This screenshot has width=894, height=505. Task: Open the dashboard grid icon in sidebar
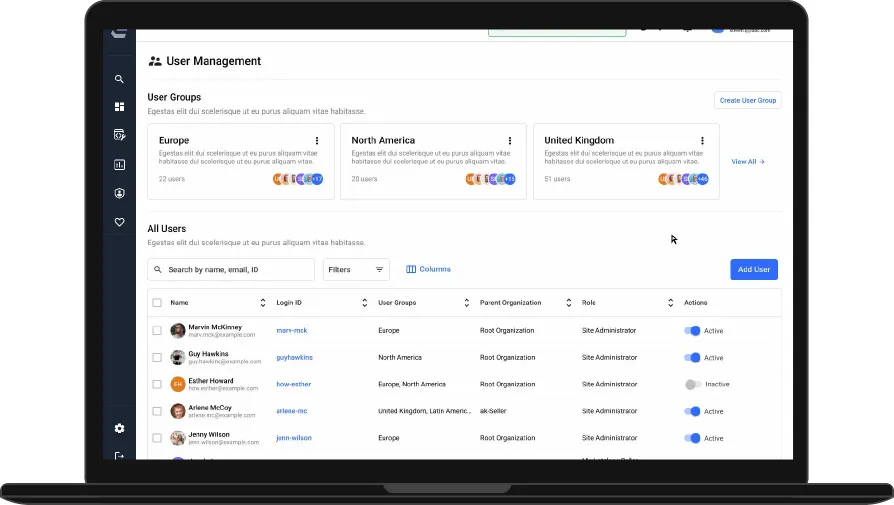[x=119, y=107]
